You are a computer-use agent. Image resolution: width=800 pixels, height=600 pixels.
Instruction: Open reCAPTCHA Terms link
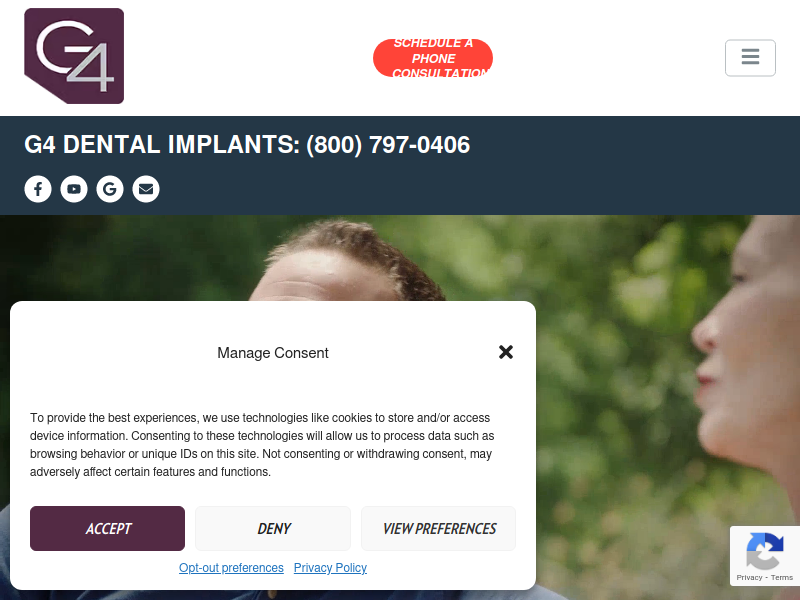[782, 578]
